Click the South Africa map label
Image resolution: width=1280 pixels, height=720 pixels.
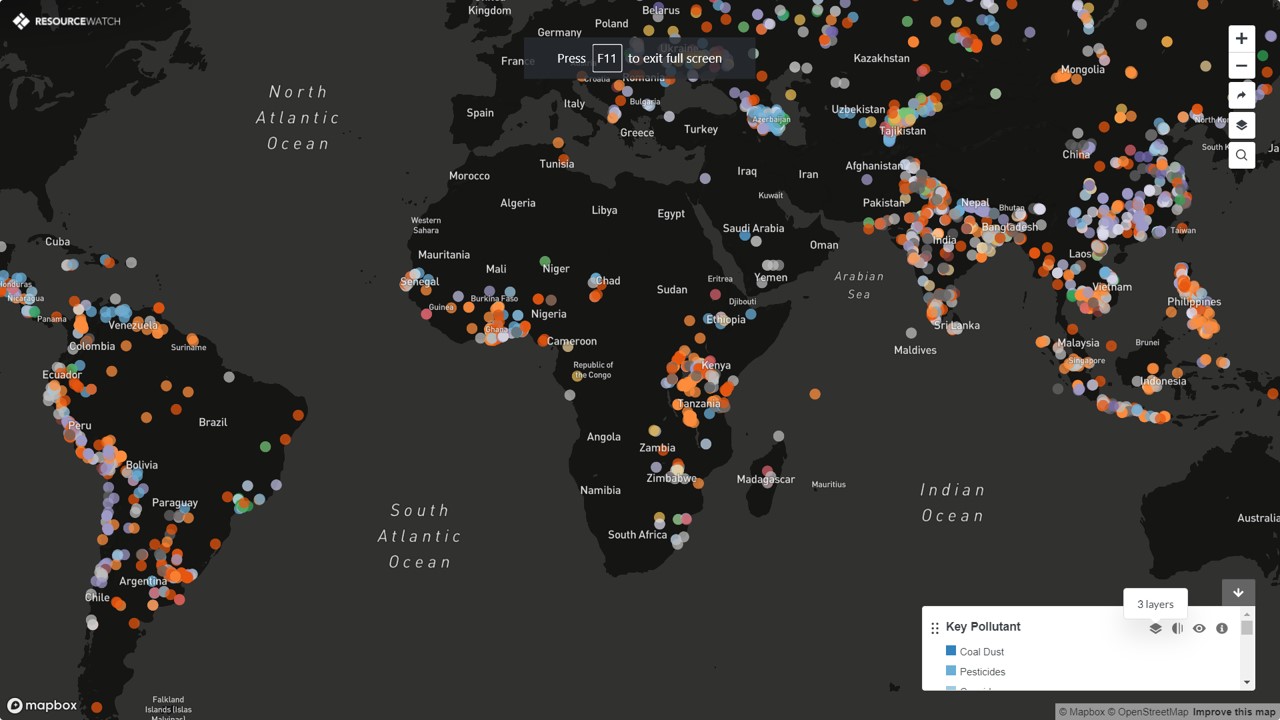click(x=637, y=535)
